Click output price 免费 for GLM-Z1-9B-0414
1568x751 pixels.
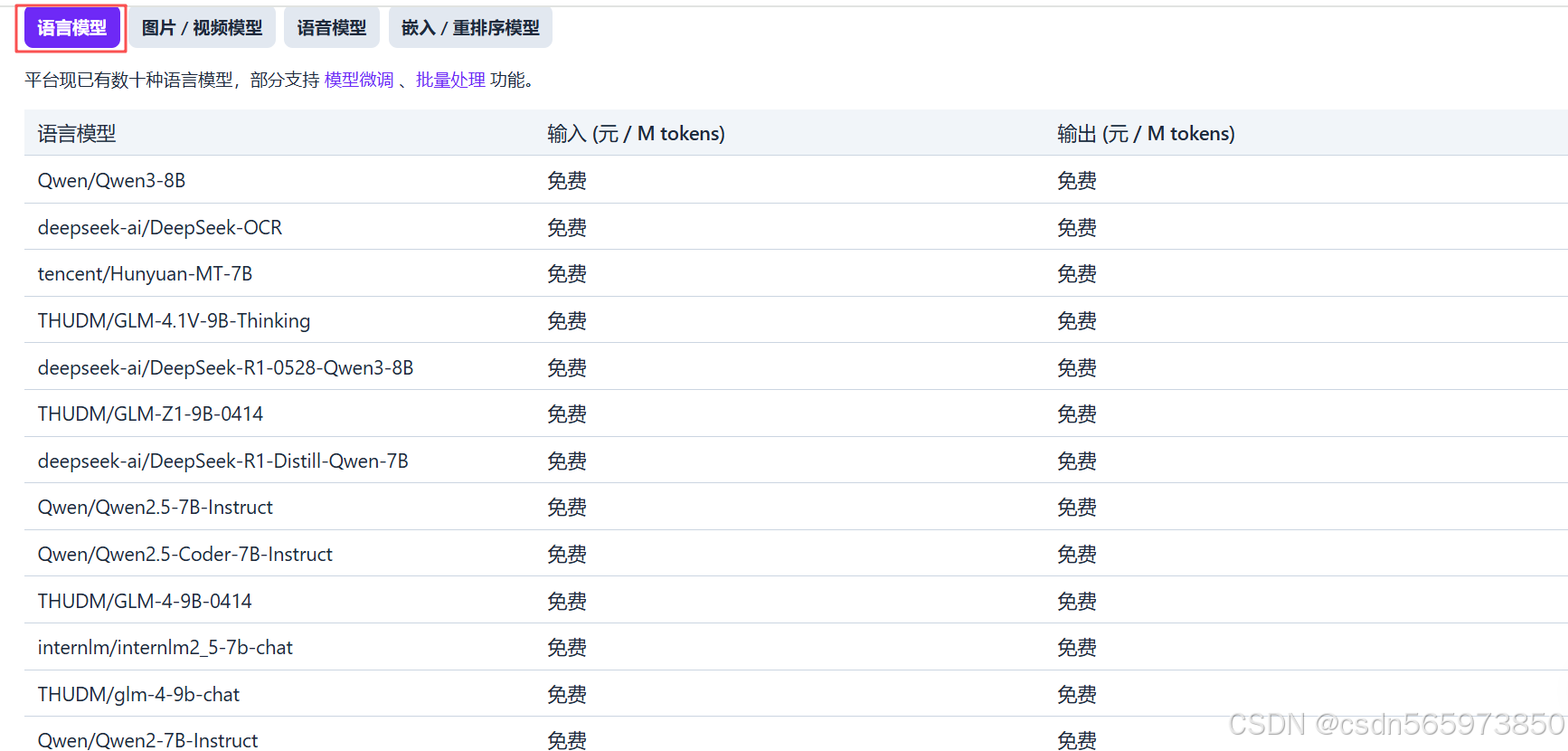[x=1077, y=414]
